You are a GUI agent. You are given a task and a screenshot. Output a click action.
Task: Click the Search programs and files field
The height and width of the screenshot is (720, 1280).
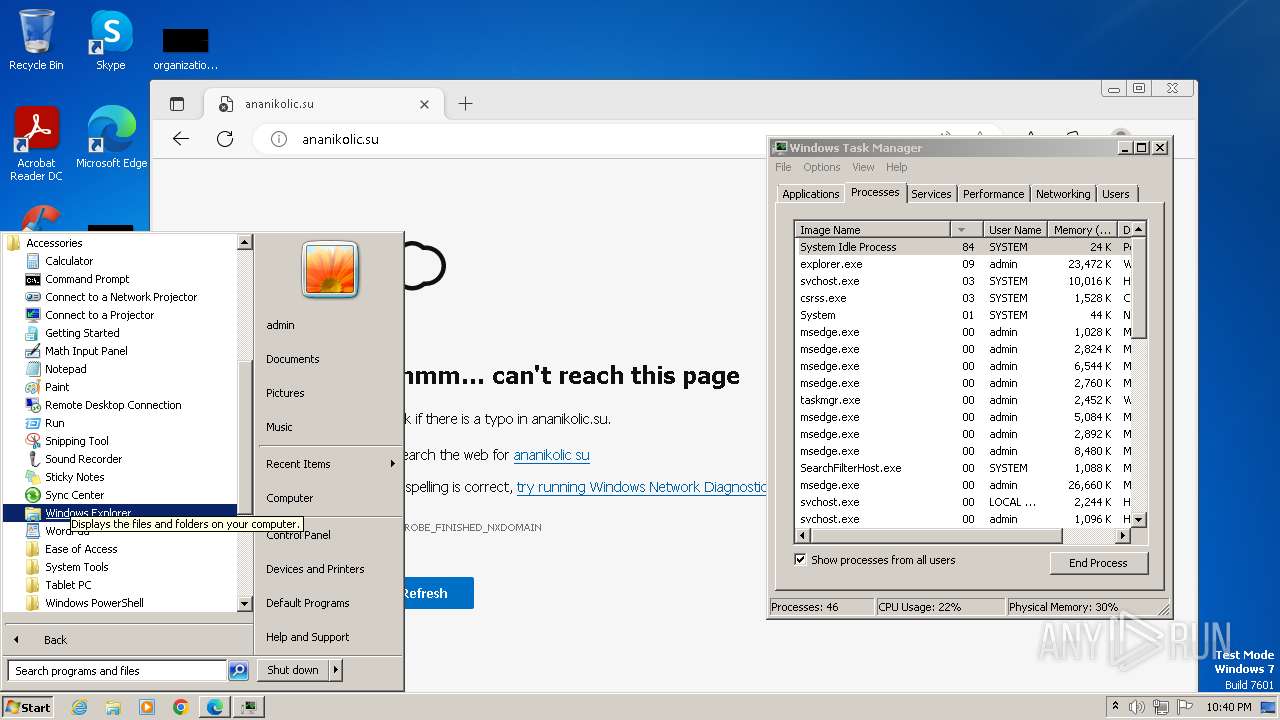click(117, 671)
